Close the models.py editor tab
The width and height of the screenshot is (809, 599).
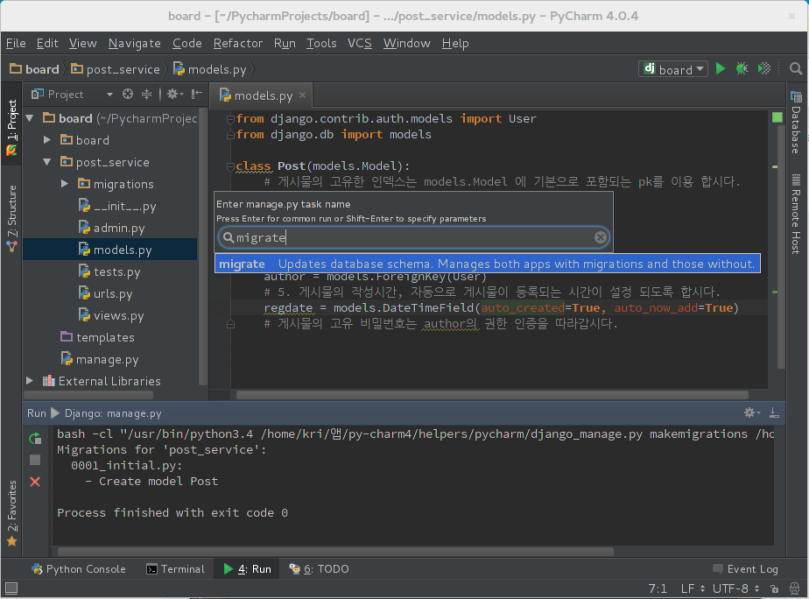pyautogui.click(x=303, y=95)
